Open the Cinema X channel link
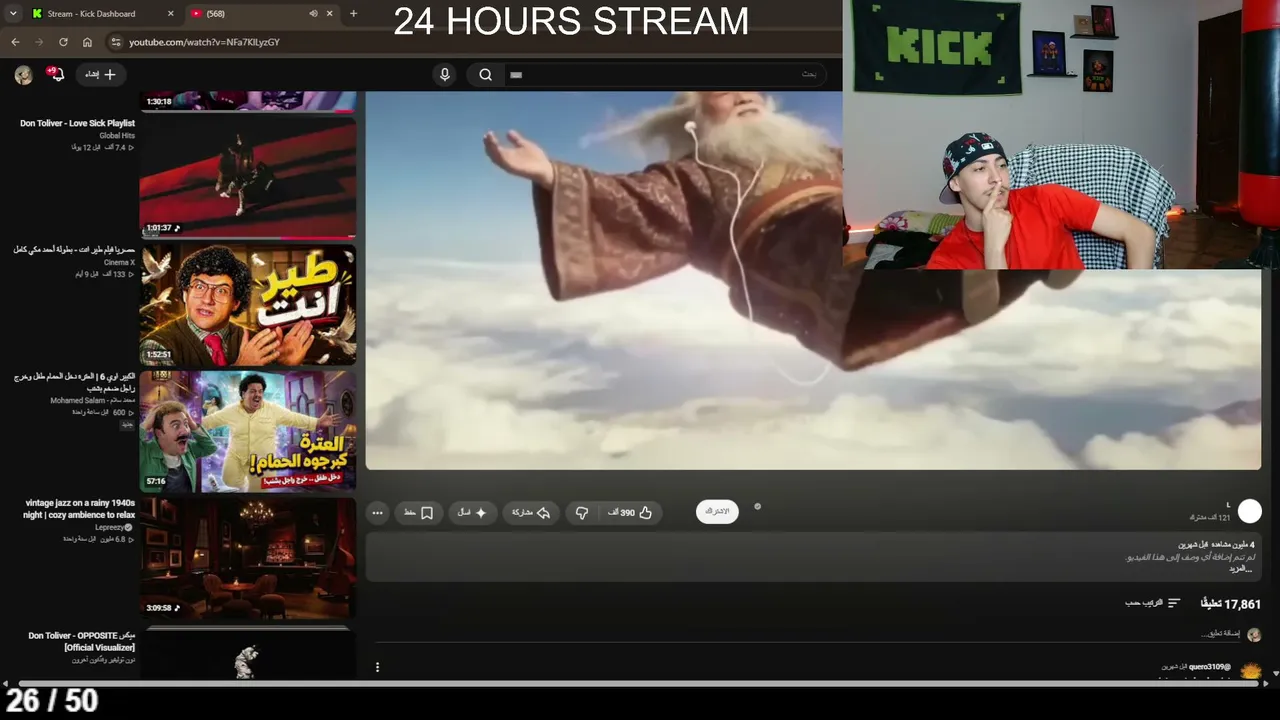The width and height of the screenshot is (1280, 720). tap(119, 263)
